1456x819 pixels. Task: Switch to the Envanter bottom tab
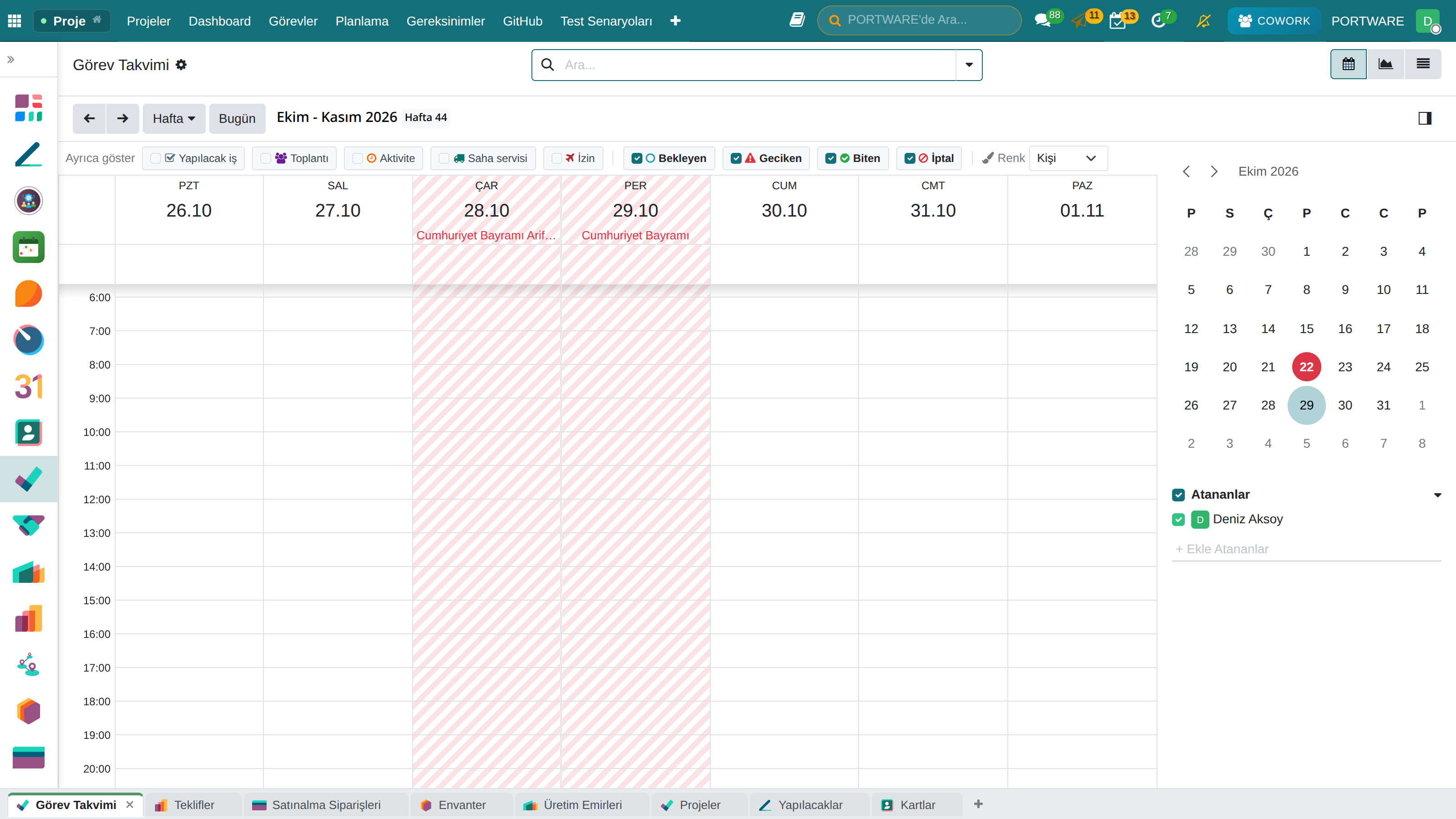point(461,805)
